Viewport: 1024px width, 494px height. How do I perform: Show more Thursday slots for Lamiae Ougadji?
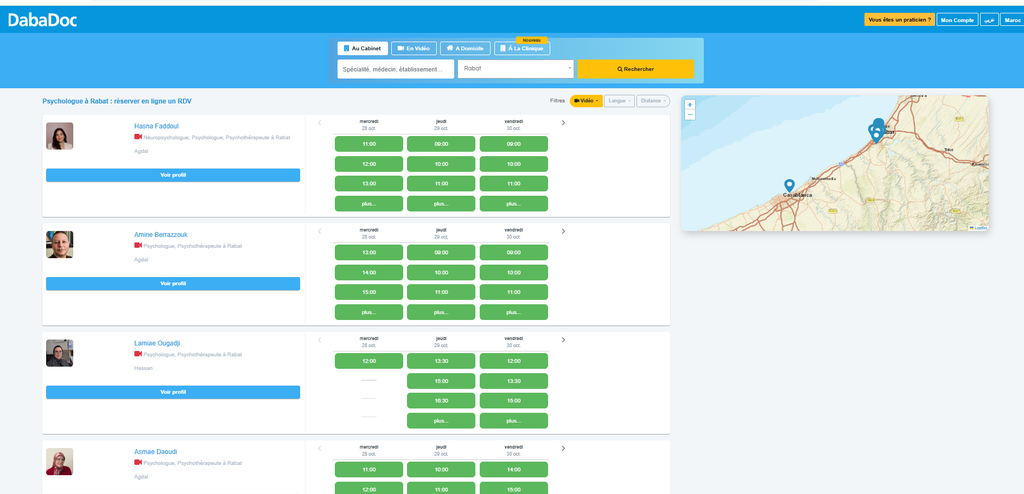tap(441, 421)
